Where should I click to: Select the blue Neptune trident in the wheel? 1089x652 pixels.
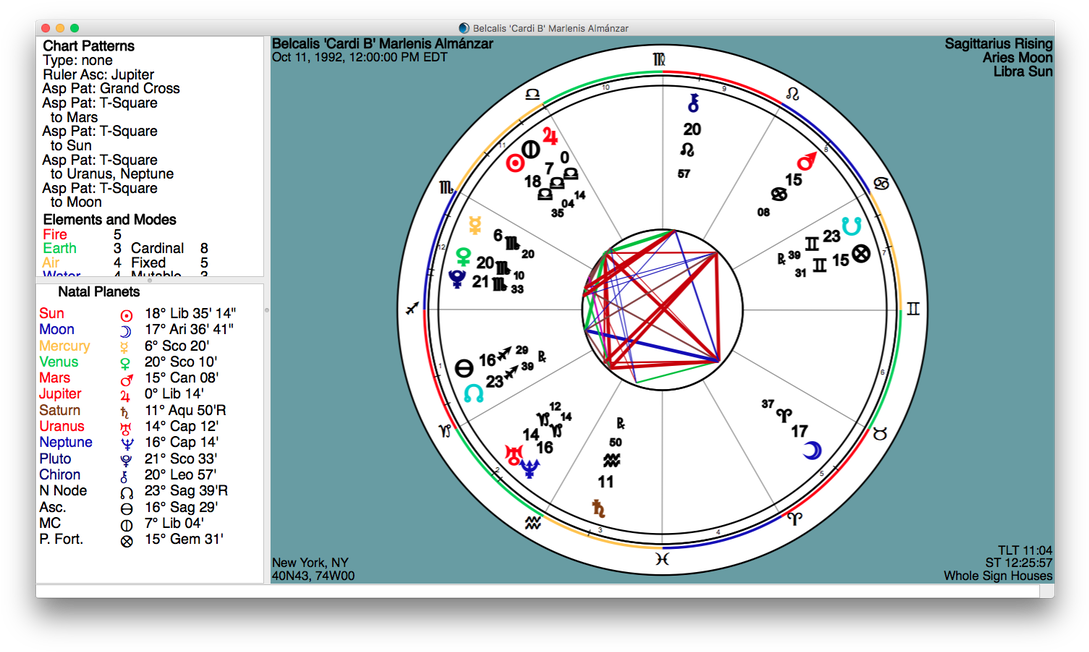[x=530, y=469]
